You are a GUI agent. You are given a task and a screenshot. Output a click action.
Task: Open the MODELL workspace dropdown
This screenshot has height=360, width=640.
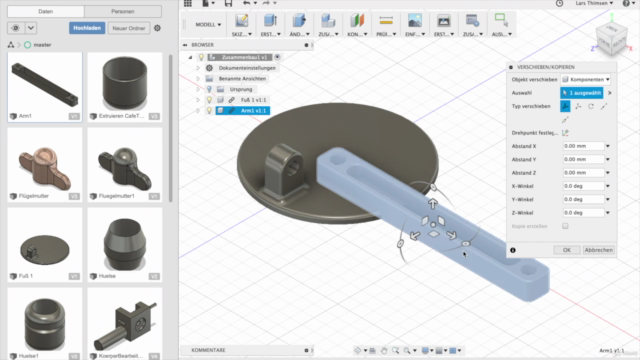click(x=208, y=24)
